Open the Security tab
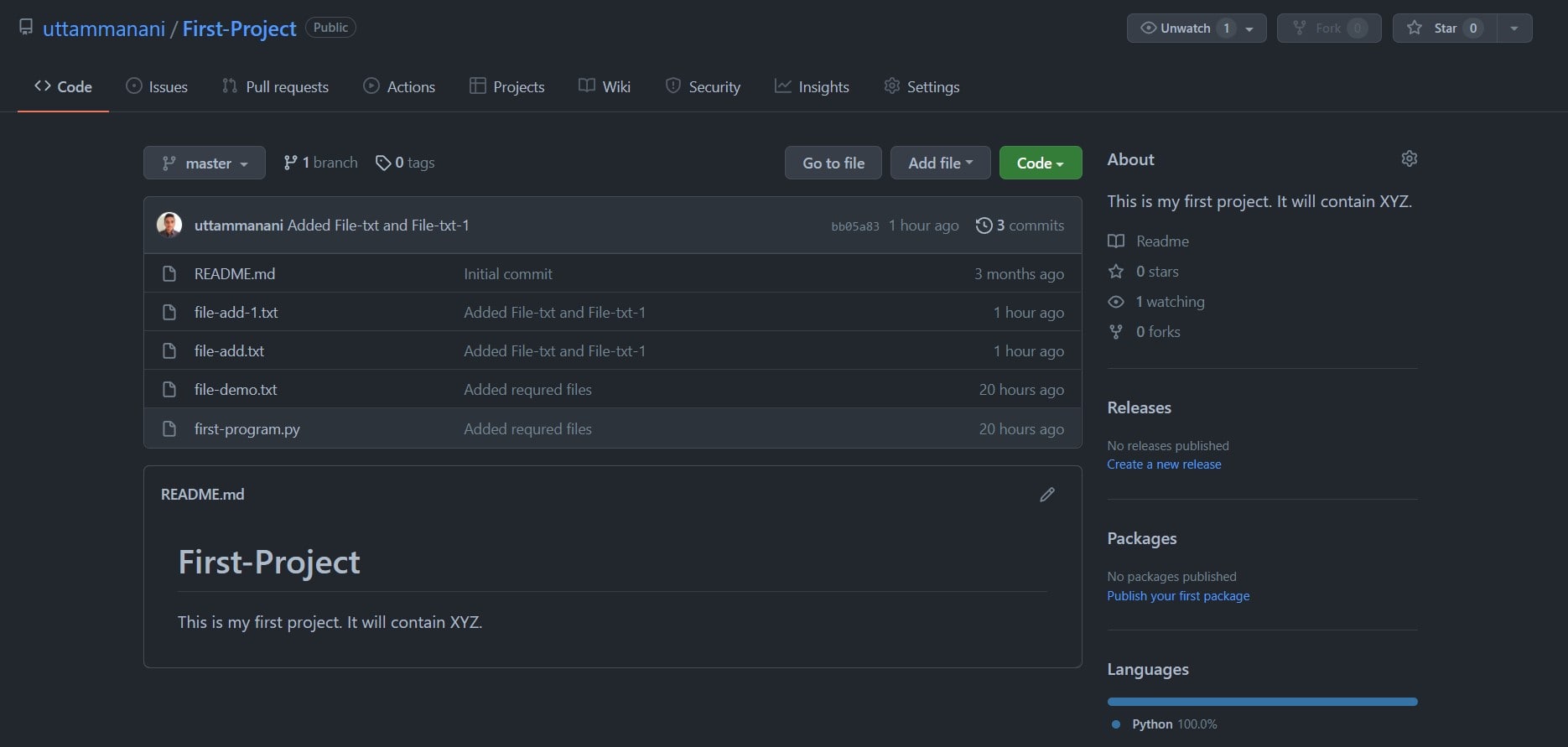The image size is (1568, 747). tap(703, 86)
